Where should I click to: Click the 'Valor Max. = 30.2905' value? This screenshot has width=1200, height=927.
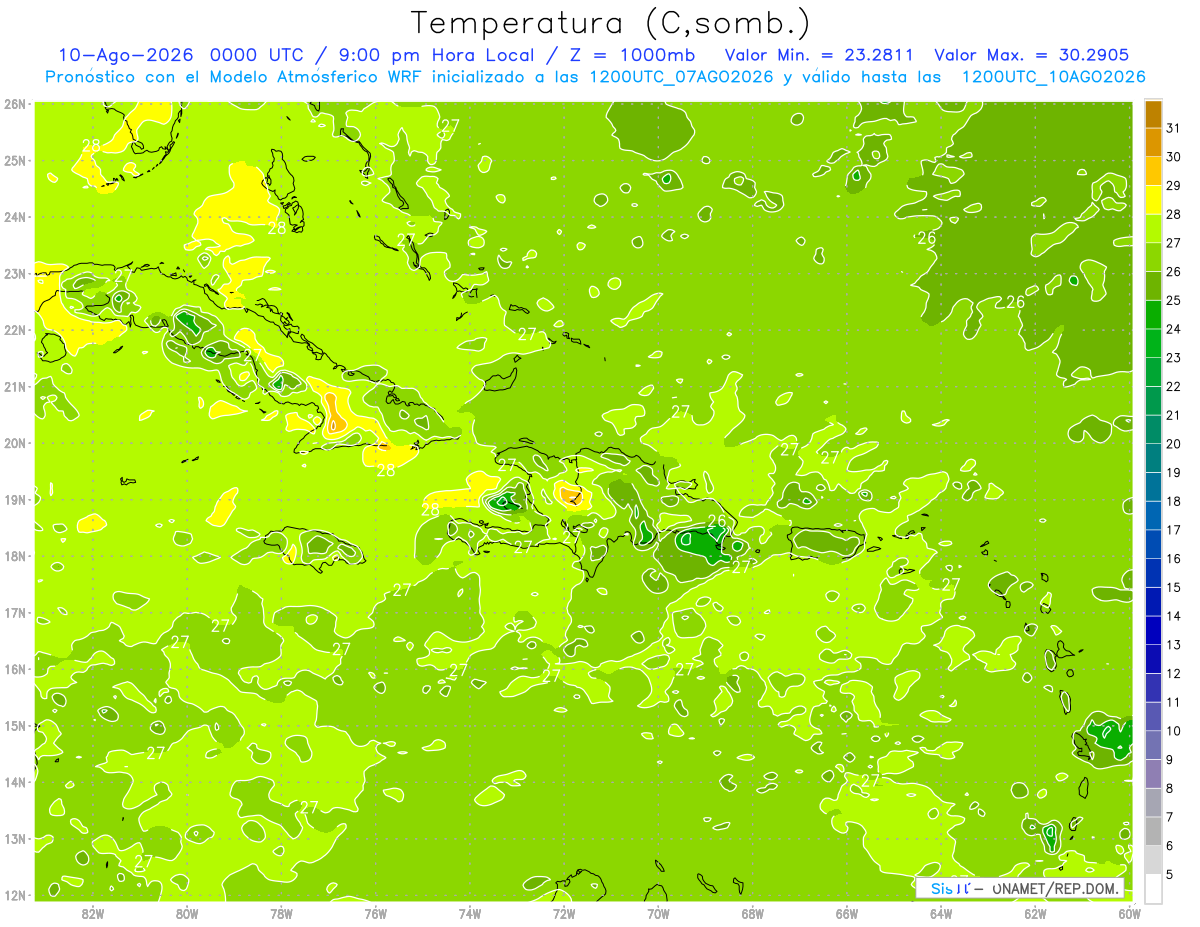(x=1032, y=54)
